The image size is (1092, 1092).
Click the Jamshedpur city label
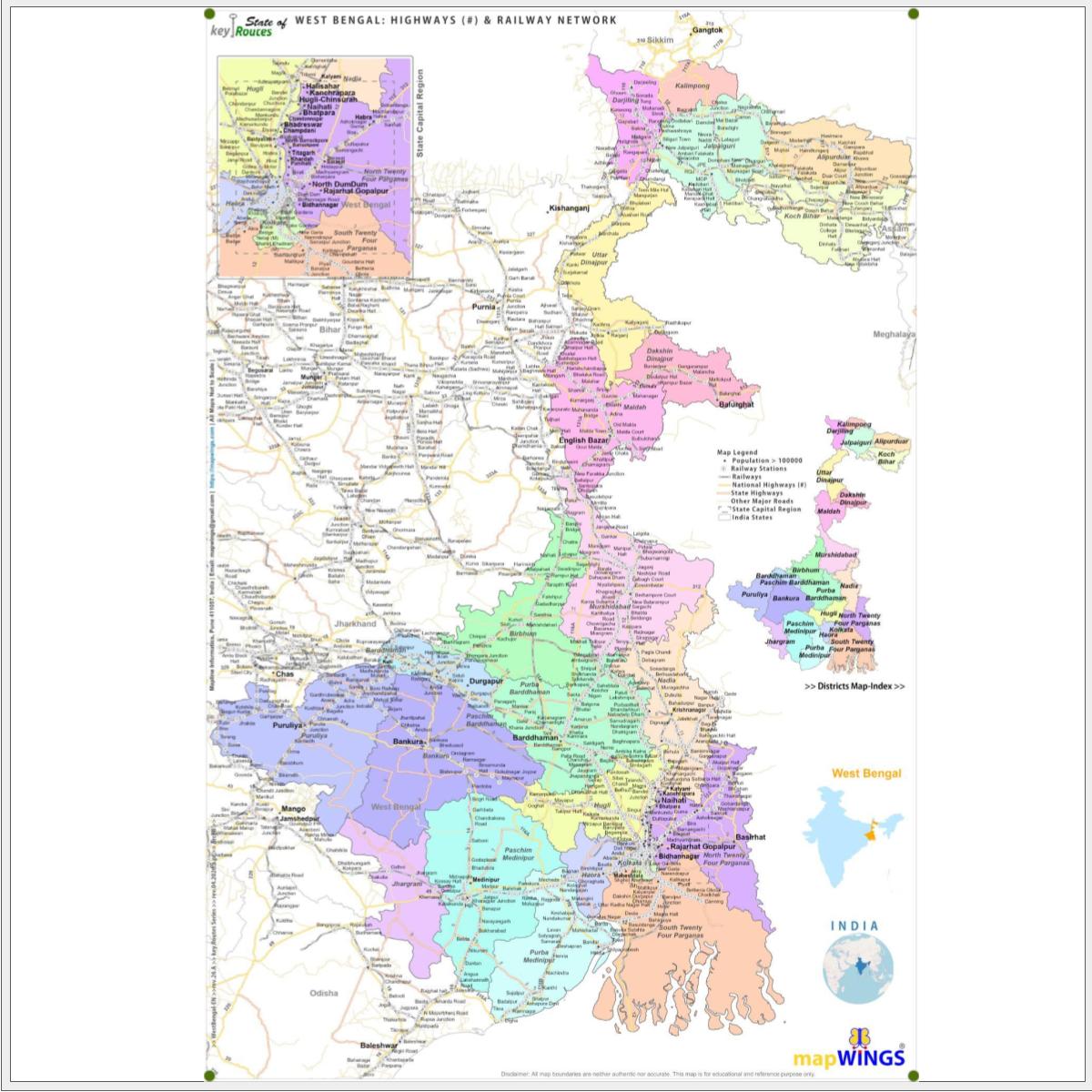(x=299, y=819)
